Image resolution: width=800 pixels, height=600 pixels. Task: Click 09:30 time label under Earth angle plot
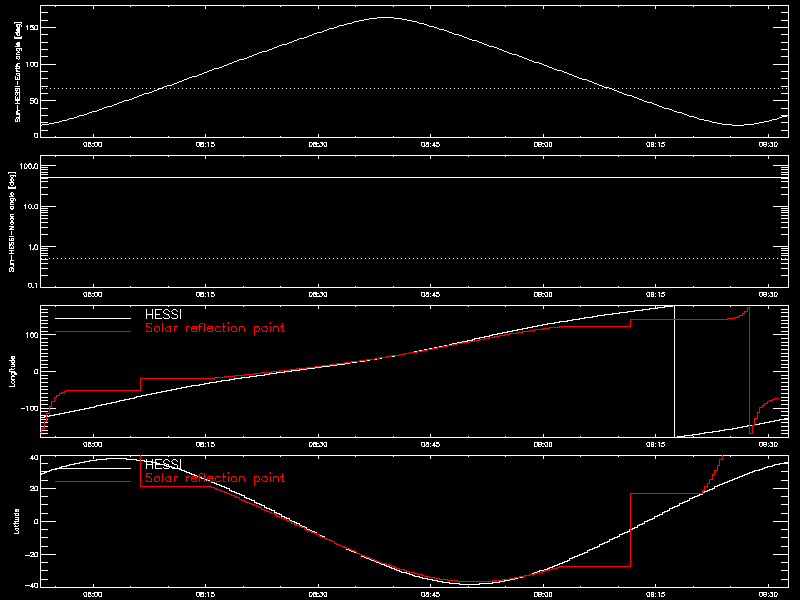(768, 145)
